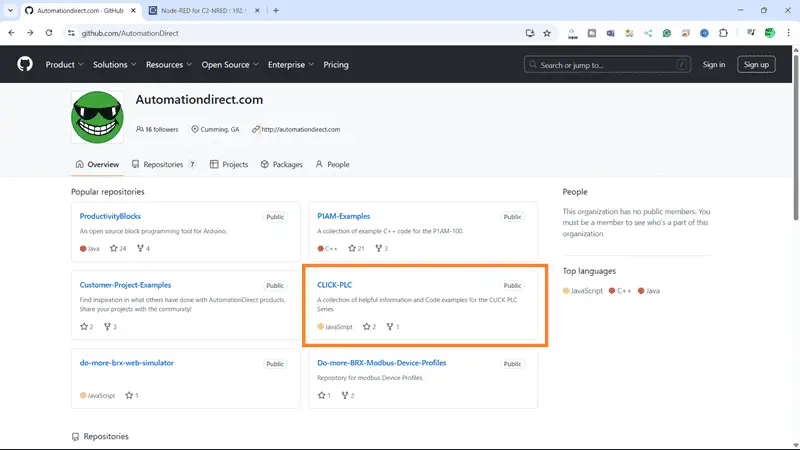The width and height of the screenshot is (800, 450).
Task: View stars of do-more-brx-web-simulator
Action: pyautogui.click(x=132, y=395)
